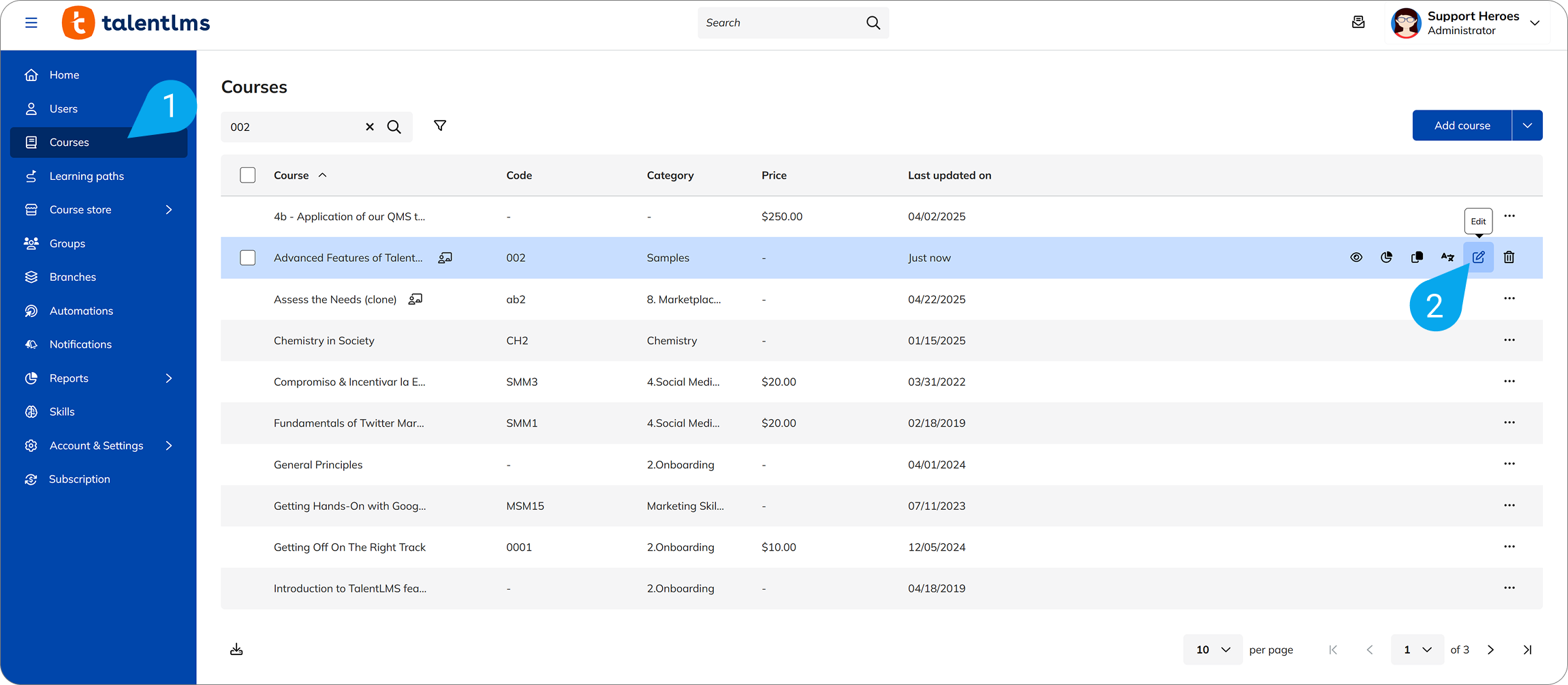
Task: Expand the Add course dropdown arrow
Action: [x=1527, y=125]
